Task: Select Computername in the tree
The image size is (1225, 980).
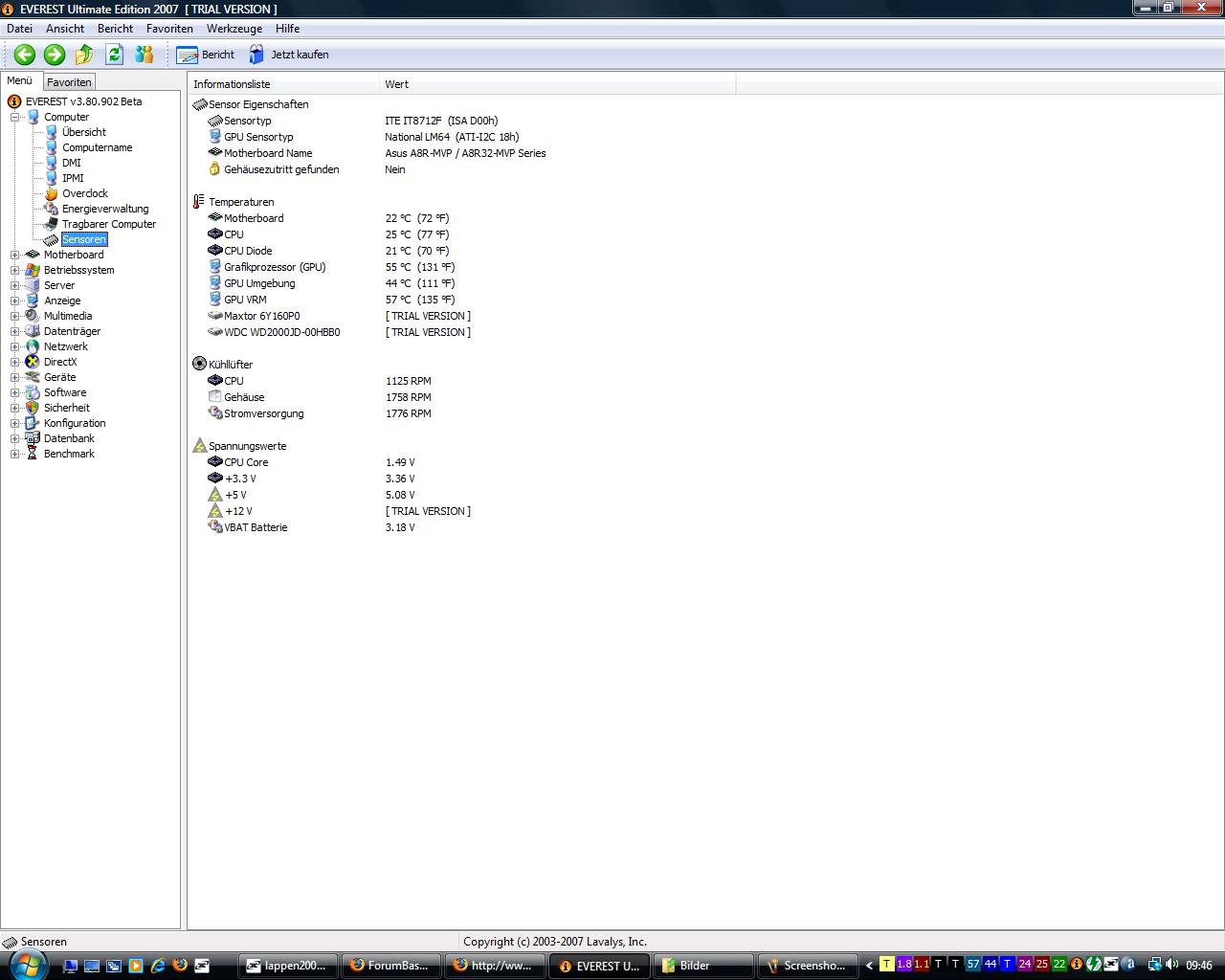Action: (x=97, y=147)
